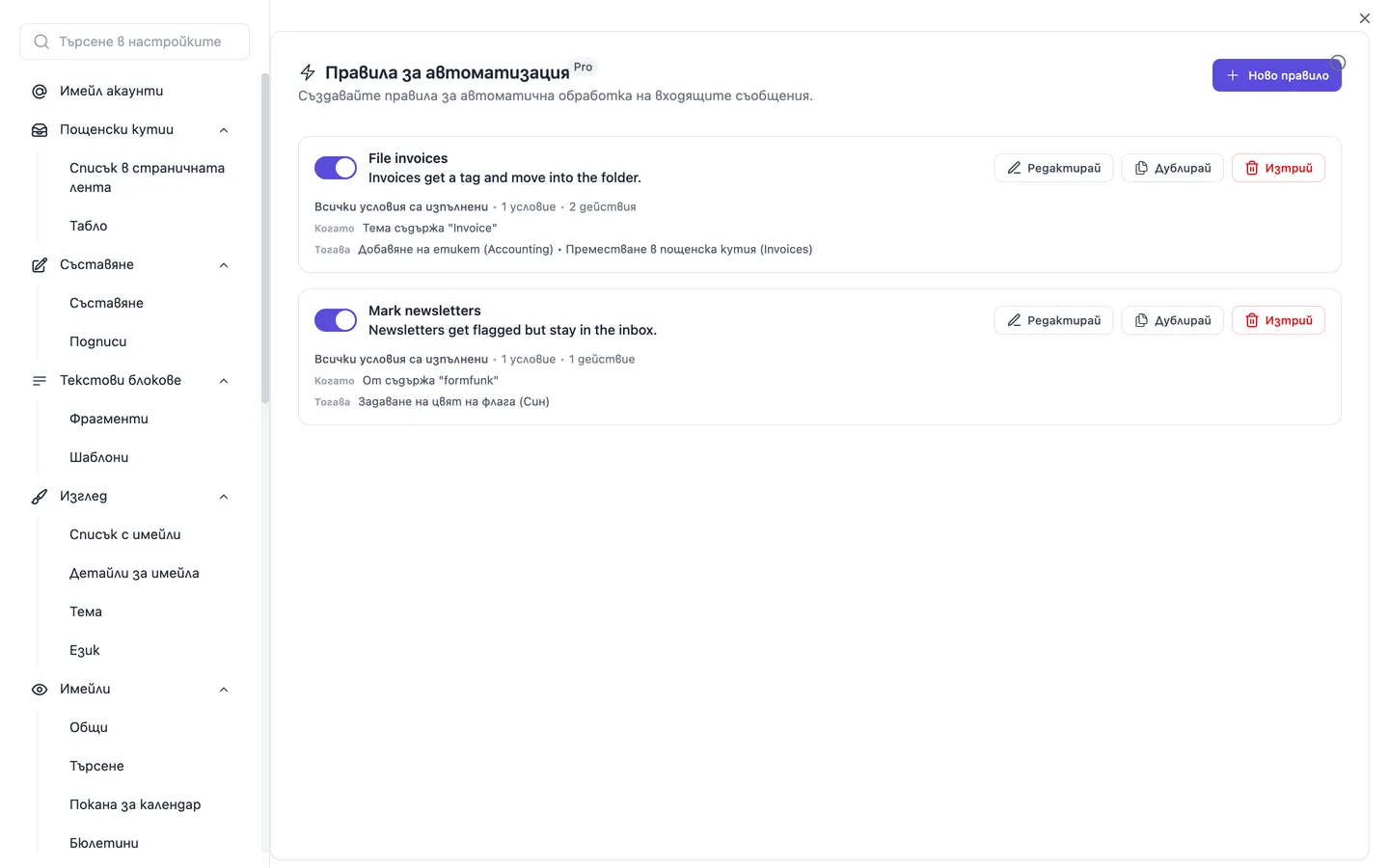1389x868 pixels.
Task: Click the trash icon for File invoices rule
Action: point(1252,168)
